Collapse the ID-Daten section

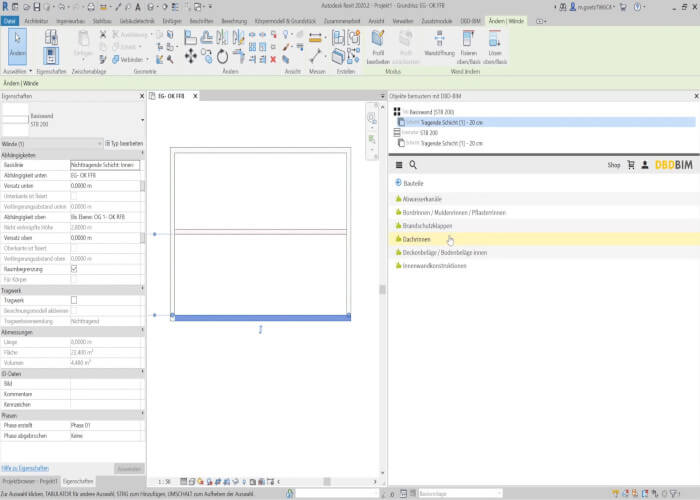(x=142, y=373)
